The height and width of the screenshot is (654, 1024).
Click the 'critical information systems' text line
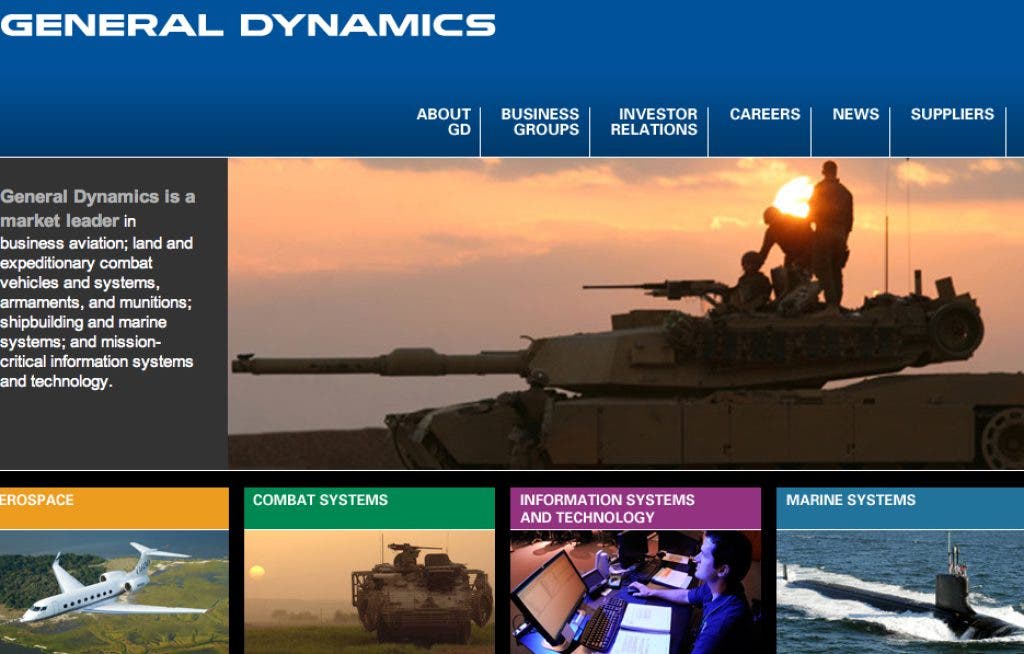[x=97, y=361]
